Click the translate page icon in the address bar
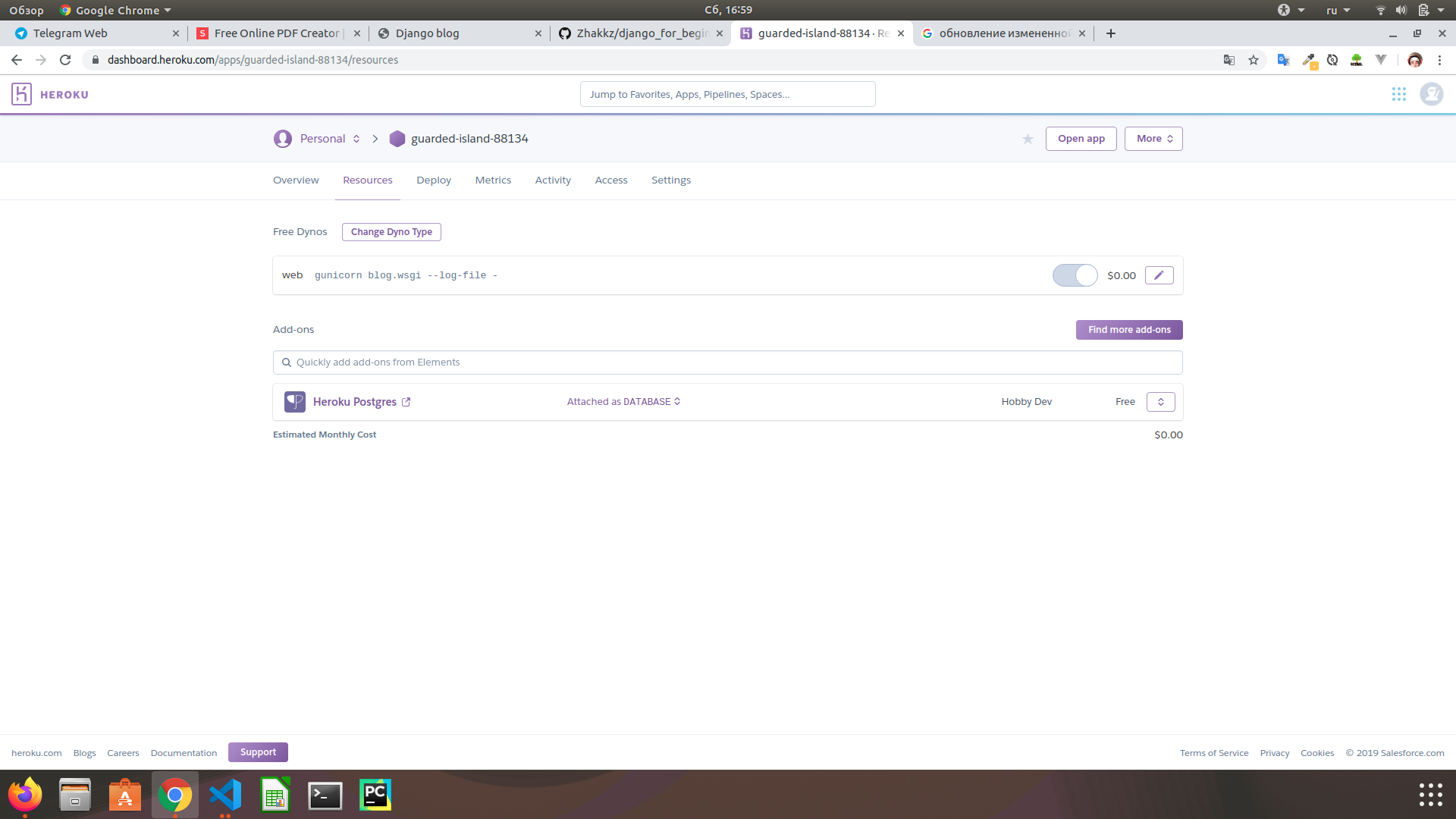1456x819 pixels. [x=1229, y=60]
